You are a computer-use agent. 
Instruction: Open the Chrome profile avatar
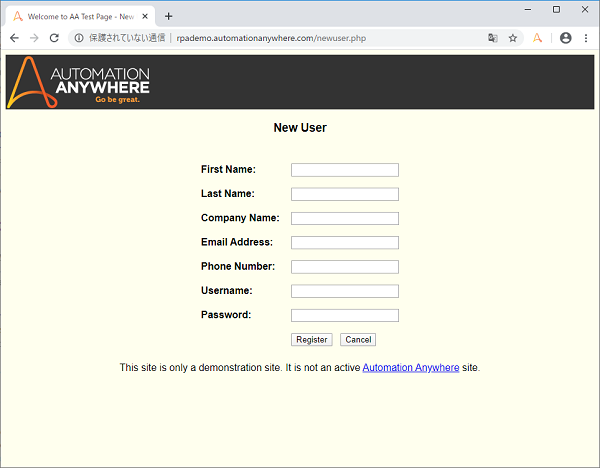coord(565,38)
